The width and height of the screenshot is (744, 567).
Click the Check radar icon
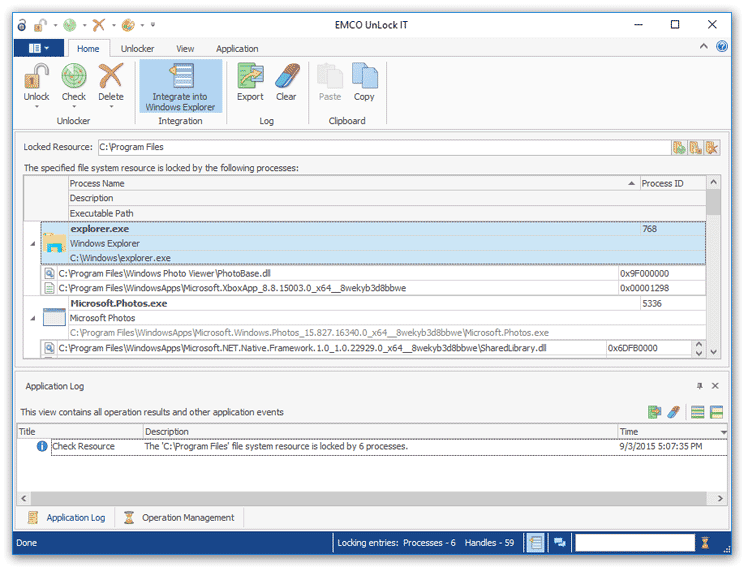pyautogui.click(x=74, y=76)
